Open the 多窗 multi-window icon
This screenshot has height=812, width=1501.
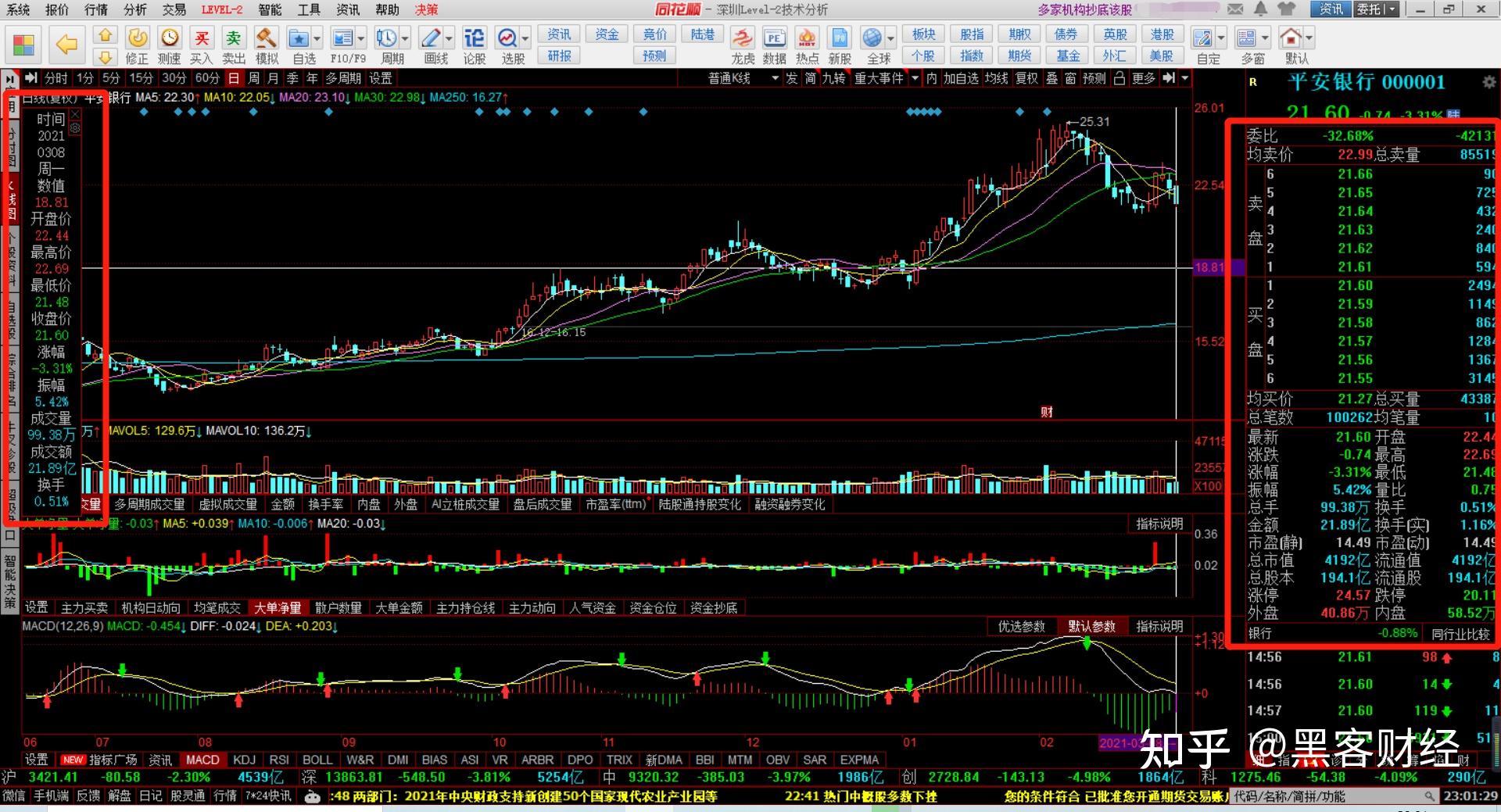tap(1248, 46)
